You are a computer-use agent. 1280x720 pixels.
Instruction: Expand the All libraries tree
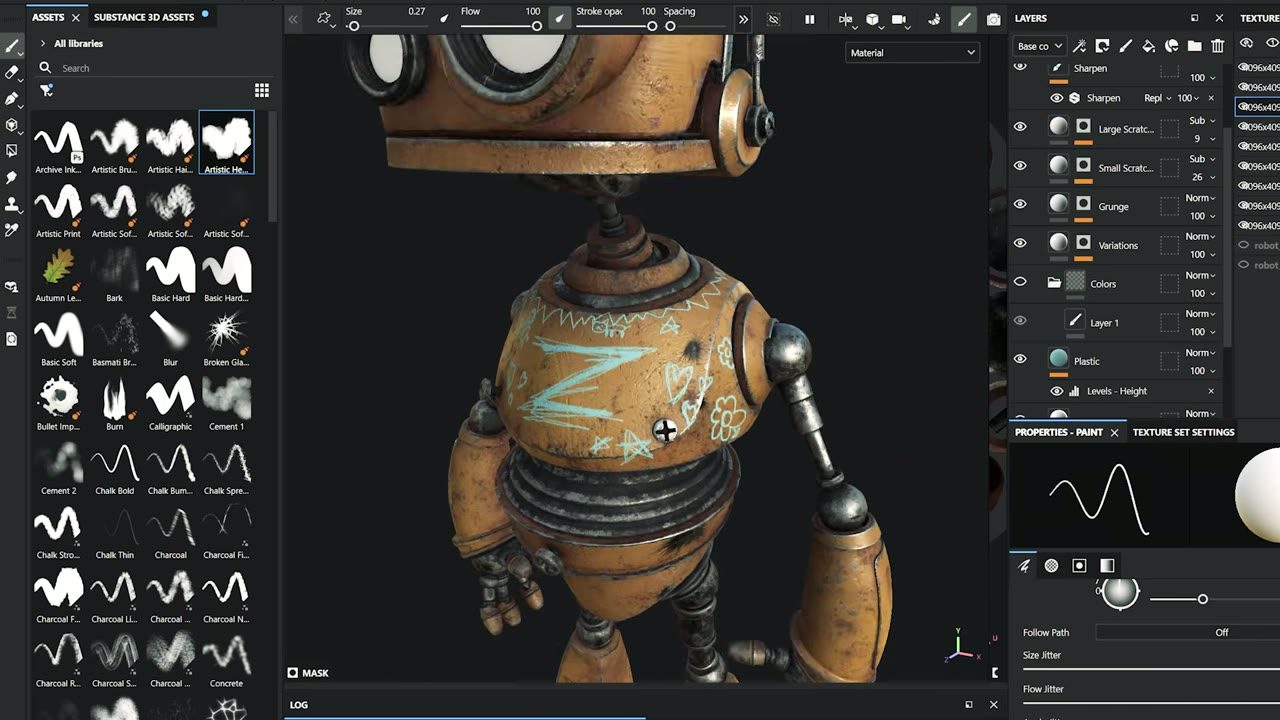tap(42, 44)
